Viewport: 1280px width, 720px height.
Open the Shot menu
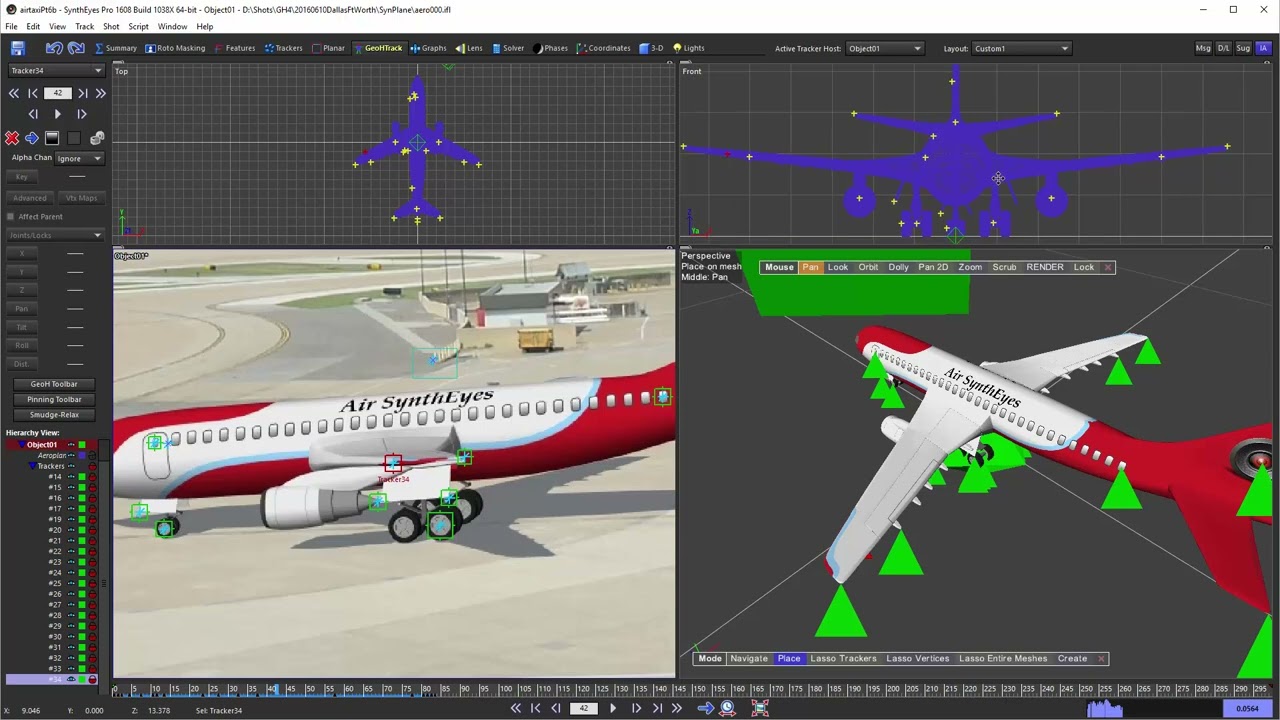(x=111, y=27)
